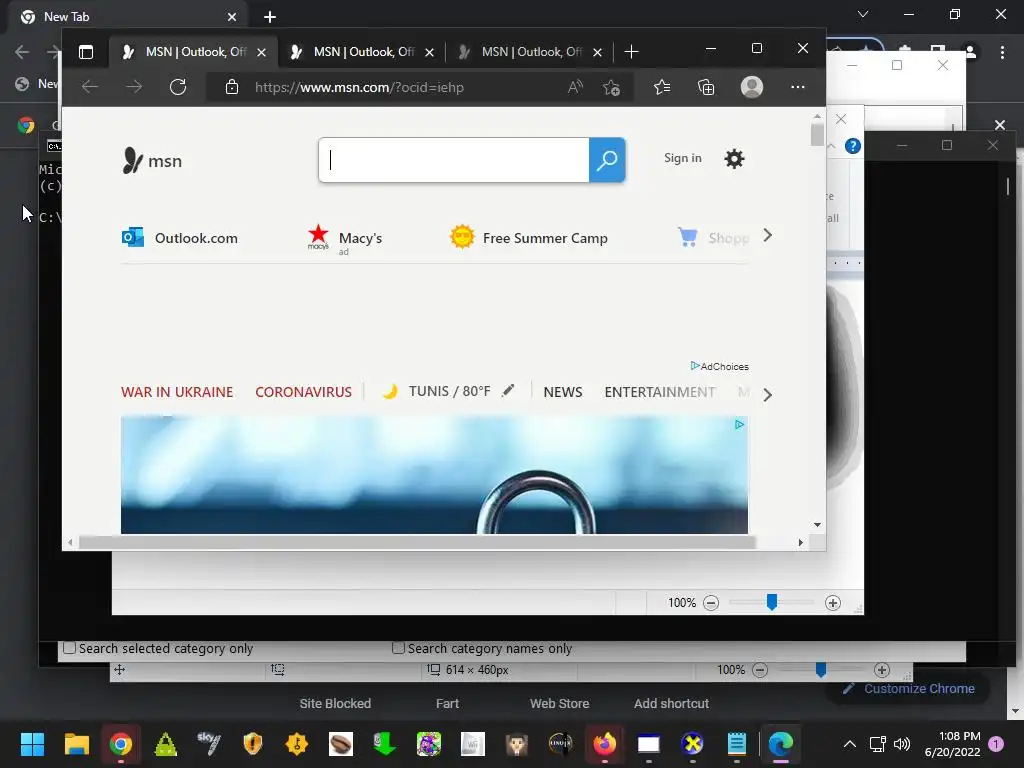Open Site Blocked shortcut in Chrome
This screenshot has height=768, width=1024.
click(335, 703)
